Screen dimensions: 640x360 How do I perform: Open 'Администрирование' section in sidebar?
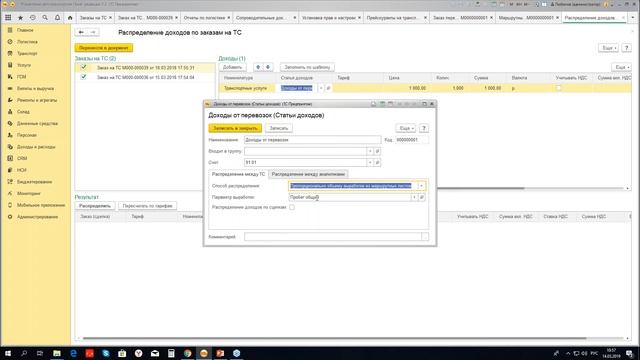(38, 217)
